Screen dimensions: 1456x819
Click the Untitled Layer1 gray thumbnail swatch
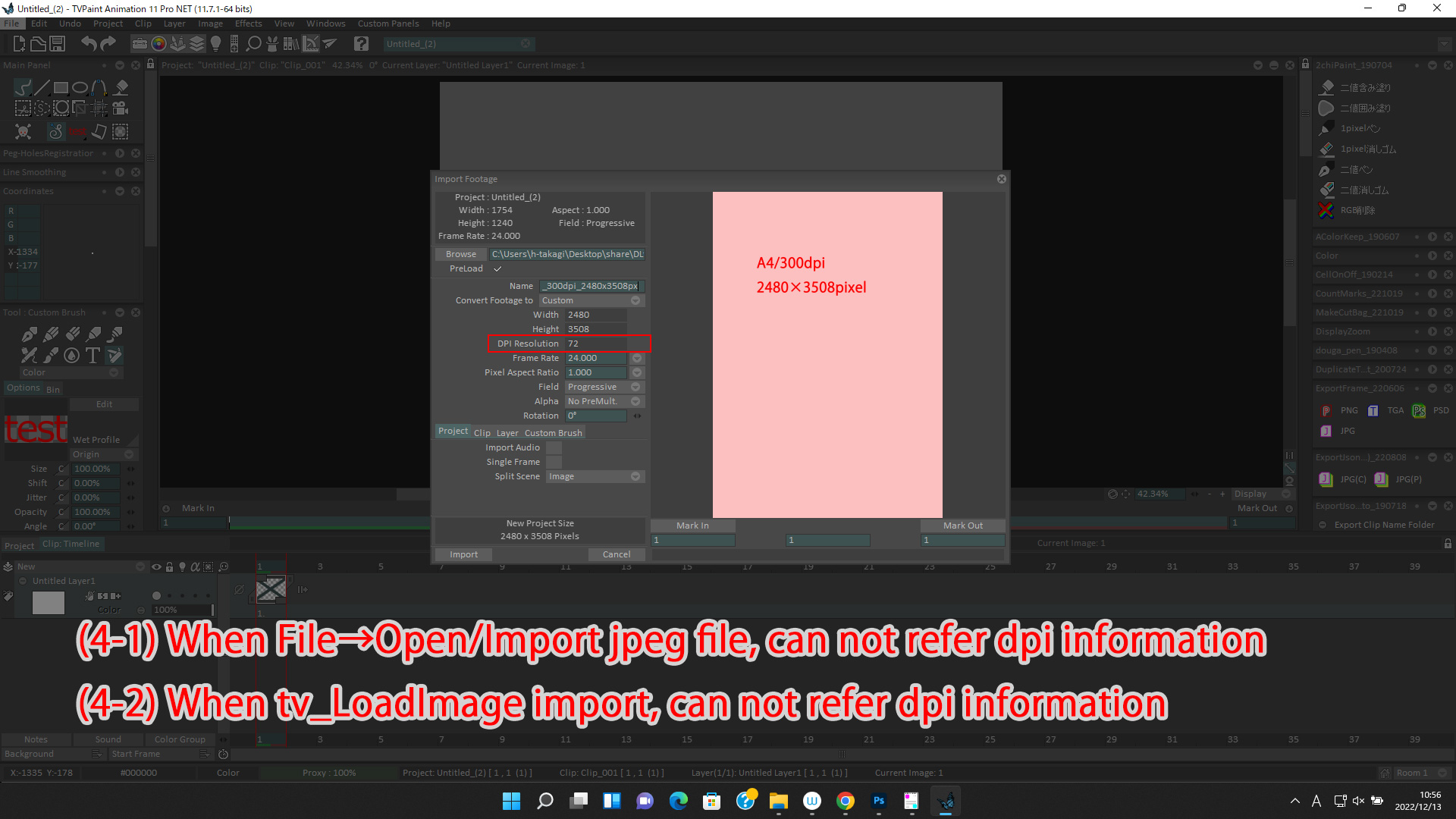pos(49,603)
